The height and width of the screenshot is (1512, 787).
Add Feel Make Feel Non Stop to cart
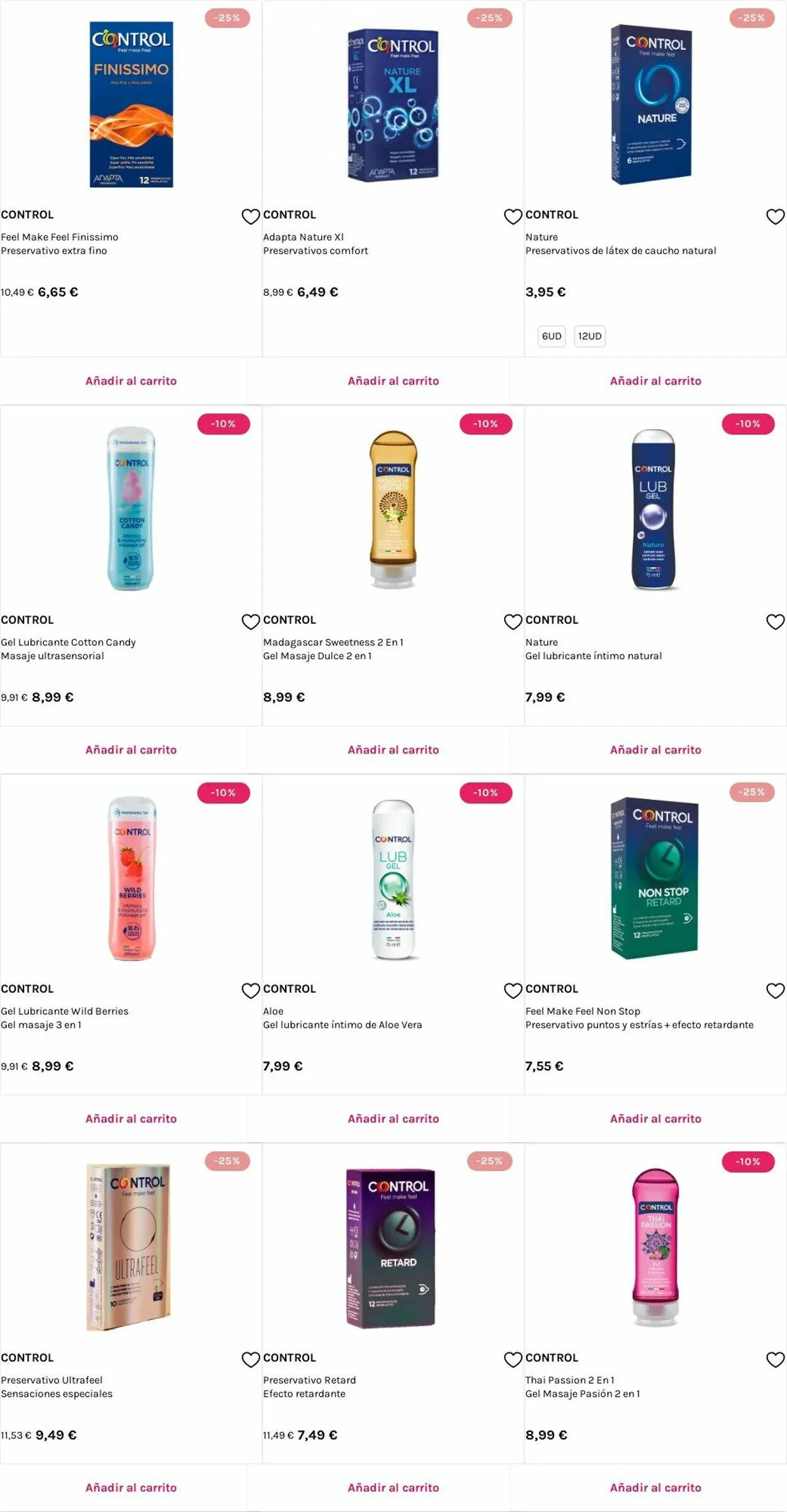(655, 1119)
